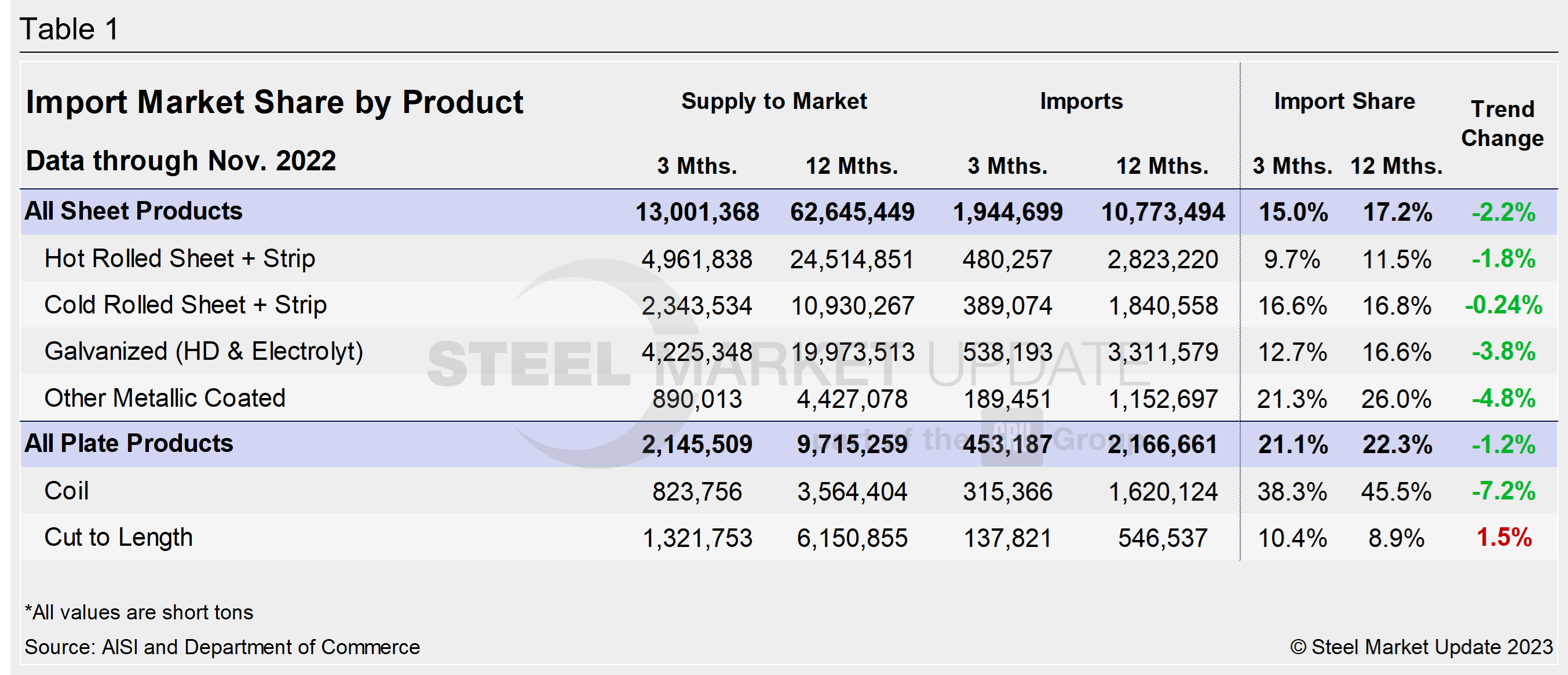
Task: Click the 'Data through Nov. 2022' subtitle
Action: (180, 161)
